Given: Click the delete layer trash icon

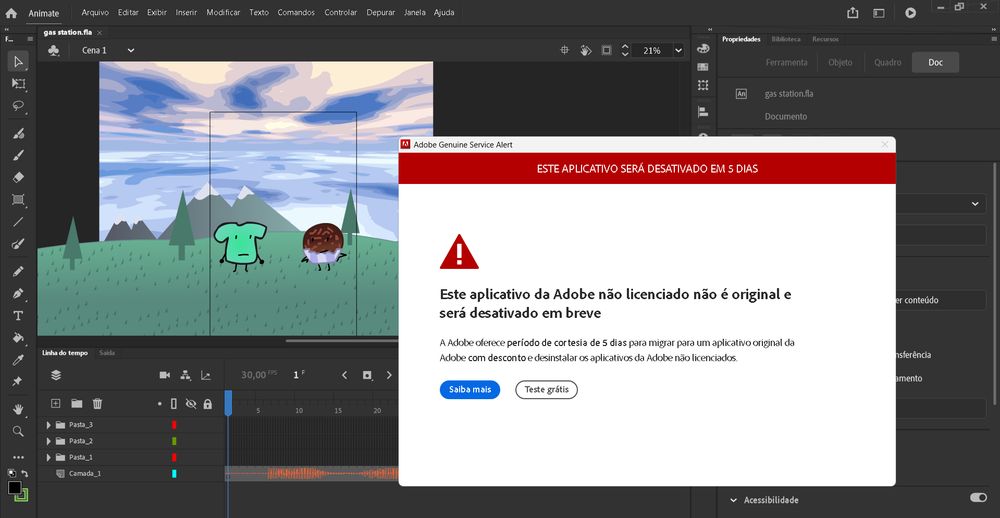Looking at the screenshot, I should tap(98, 403).
